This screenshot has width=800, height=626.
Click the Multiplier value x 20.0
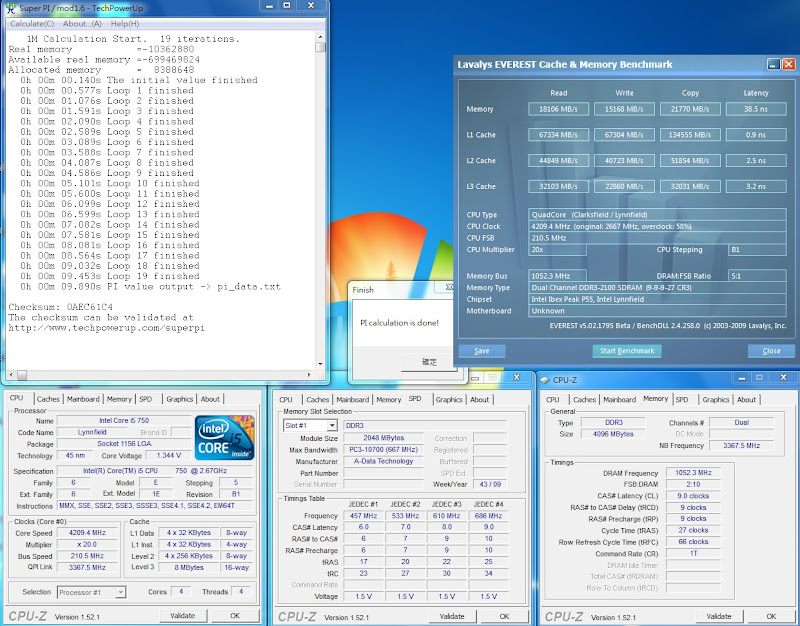(x=87, y=544)
